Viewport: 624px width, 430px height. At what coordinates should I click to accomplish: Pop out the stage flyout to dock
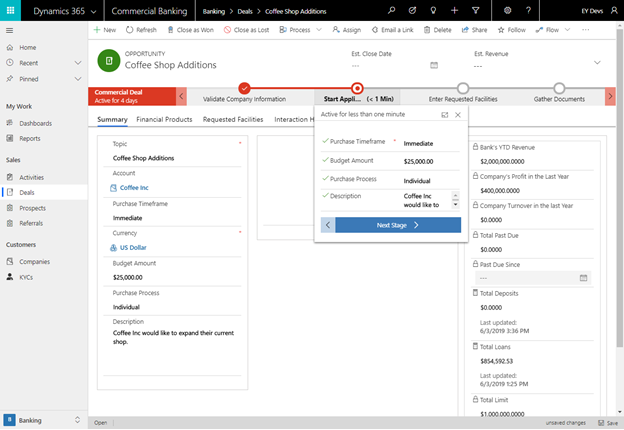click(x=444, y=115)
